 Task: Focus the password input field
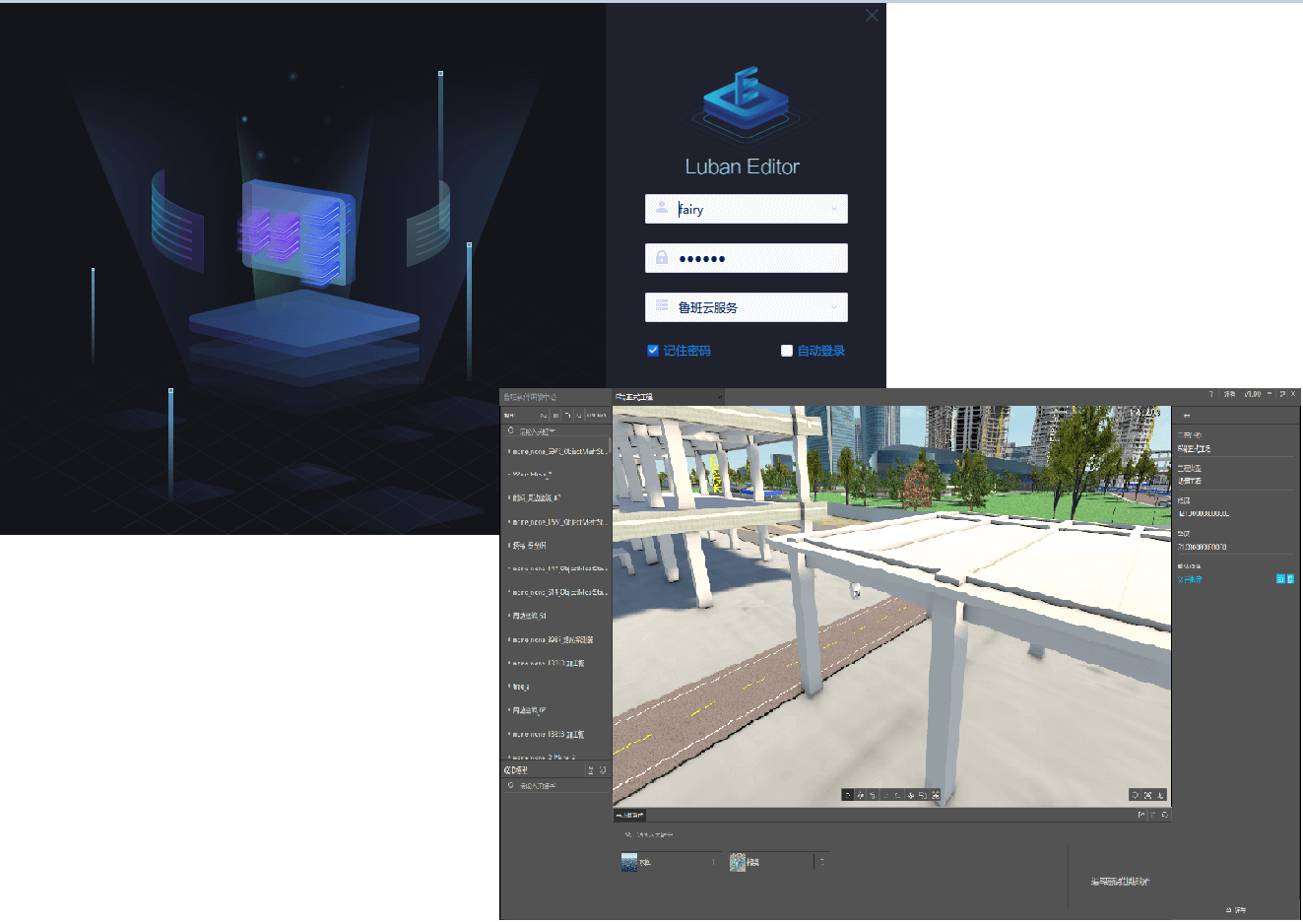(x=747, y=258)
